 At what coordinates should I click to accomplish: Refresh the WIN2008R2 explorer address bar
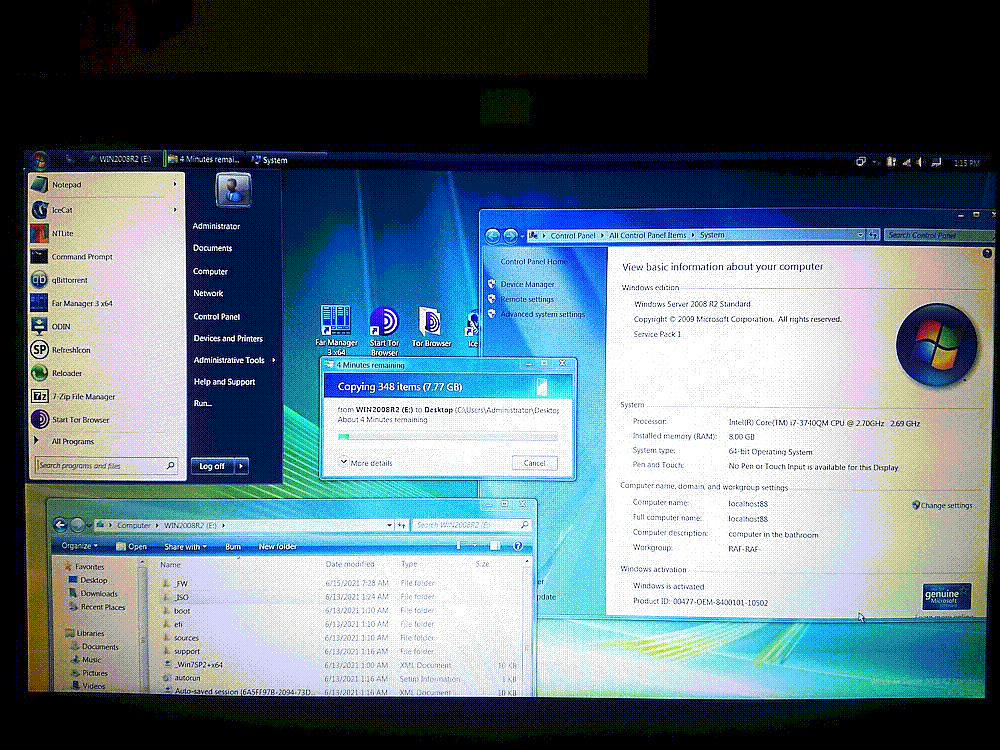click(402, 526)
